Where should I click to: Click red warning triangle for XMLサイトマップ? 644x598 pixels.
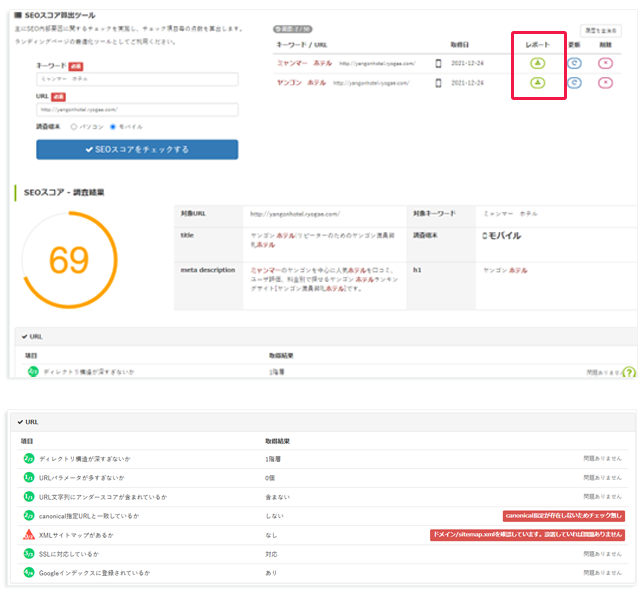[x=29, y=534]
